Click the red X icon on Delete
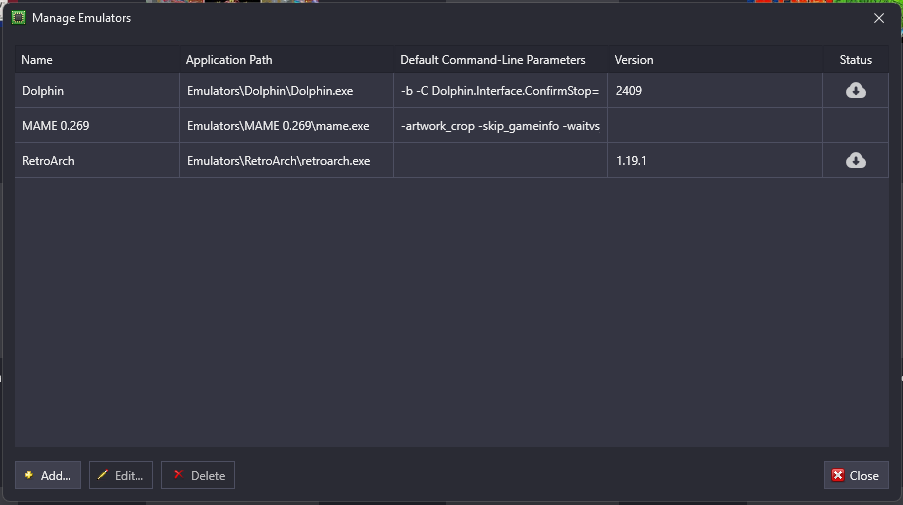Image resolution: width=903 pixels, height=505 pixels. [x=178, y=474]
